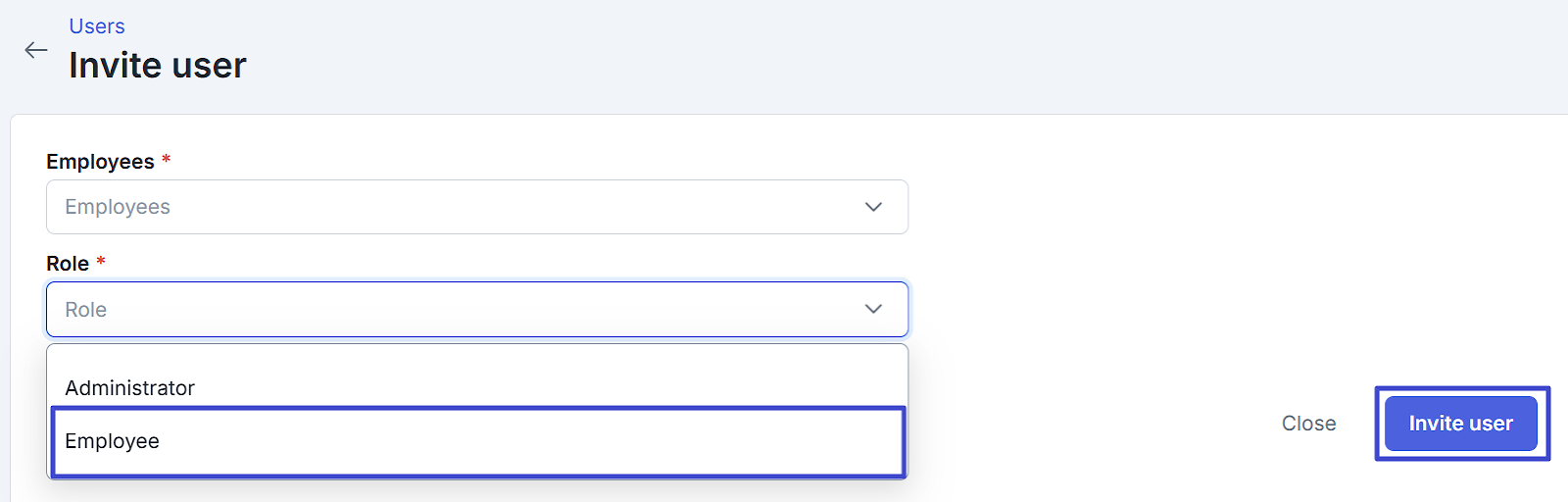Image resolution: width=1568 pixels, height=502 pixels.
Task: Click the blue Invite user button
Action: 1460,424
